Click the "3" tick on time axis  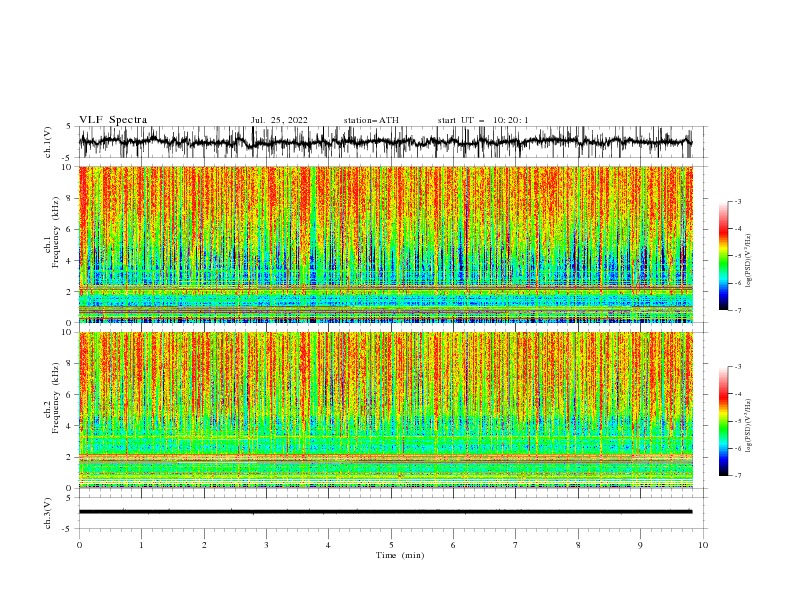point(266,545)
